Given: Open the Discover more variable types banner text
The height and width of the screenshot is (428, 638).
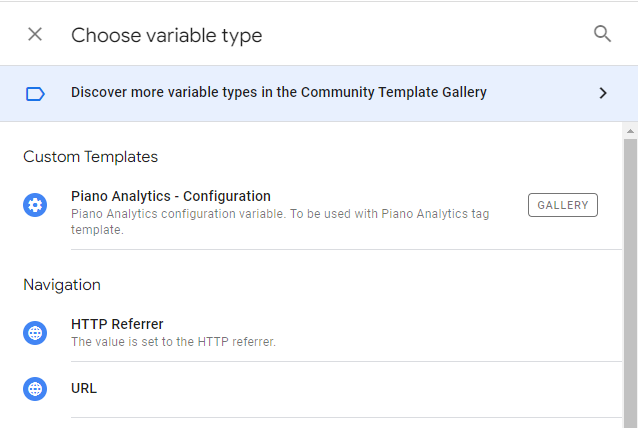Looking at the screenshot, I should pyautogui.click(x=278, y=93).
